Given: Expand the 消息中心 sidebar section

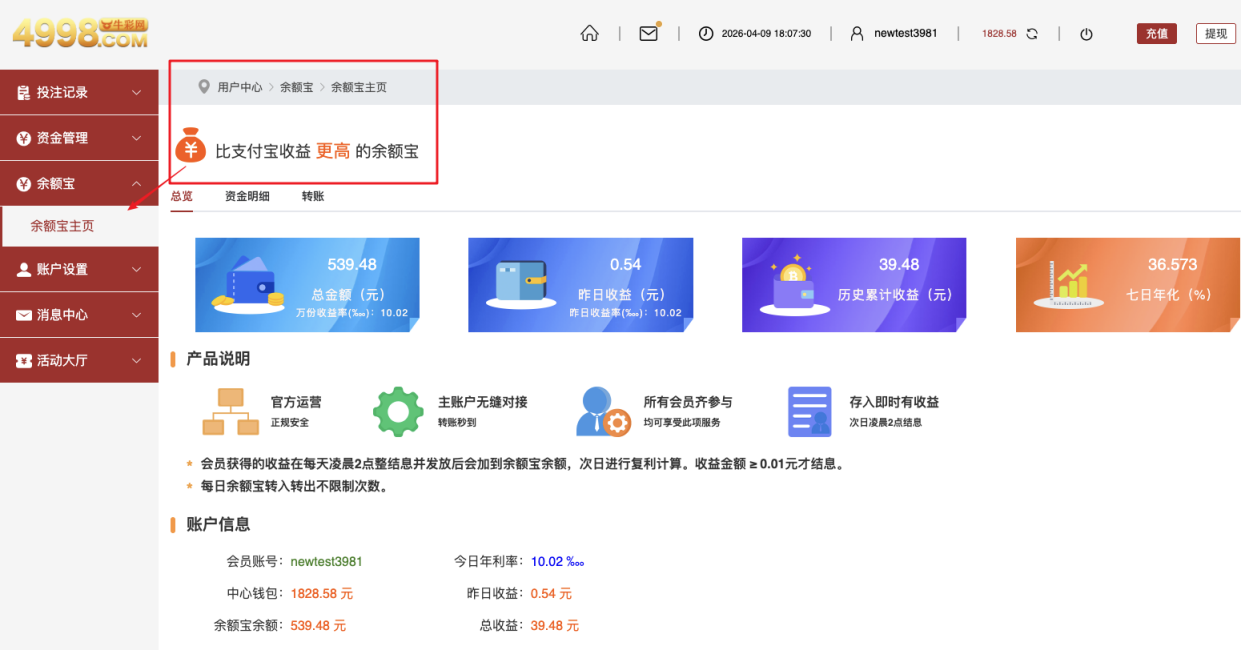Looking at the screenshot, I should pos(79,315).
